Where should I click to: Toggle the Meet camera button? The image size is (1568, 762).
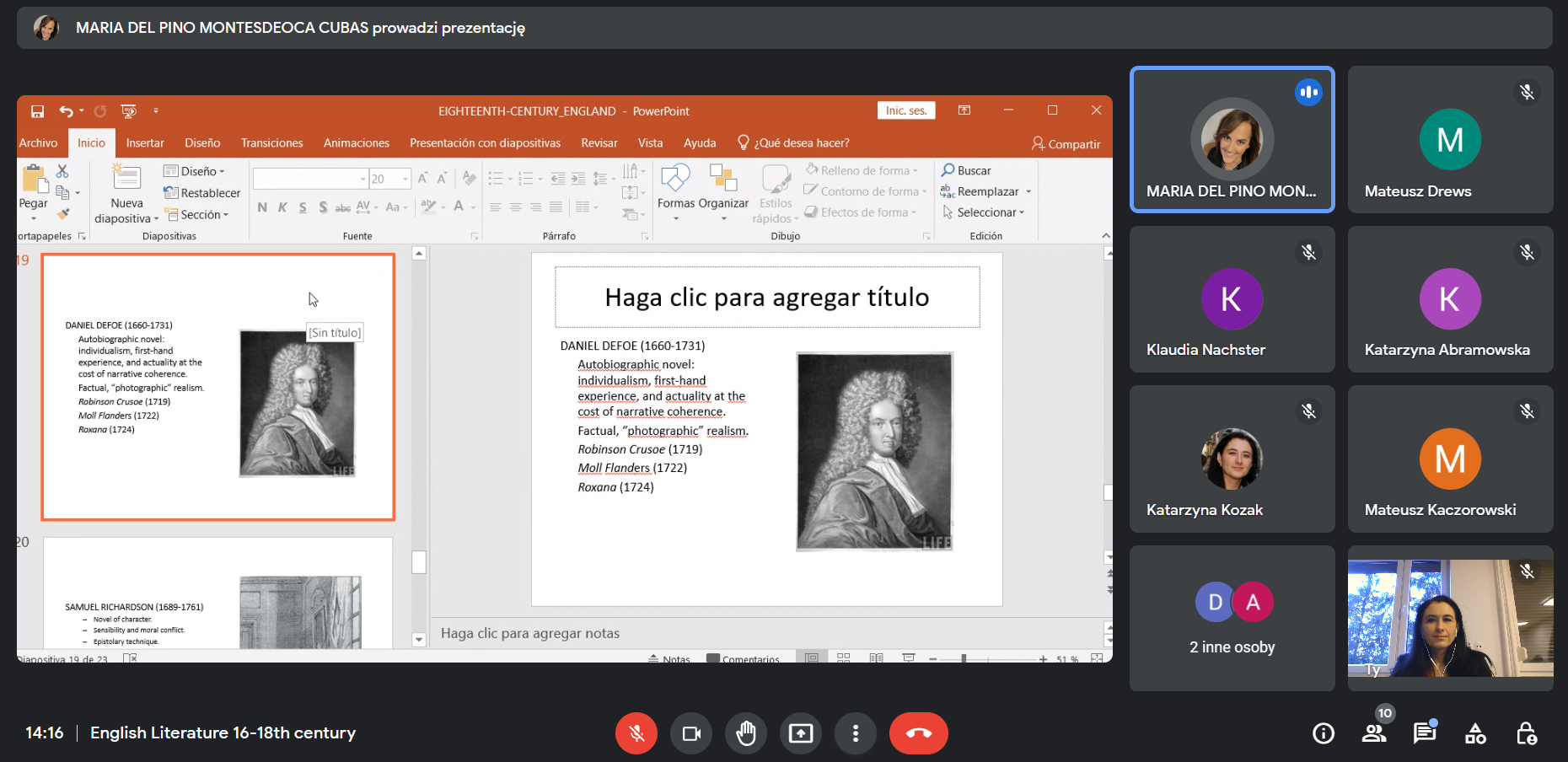coord(691,733)
